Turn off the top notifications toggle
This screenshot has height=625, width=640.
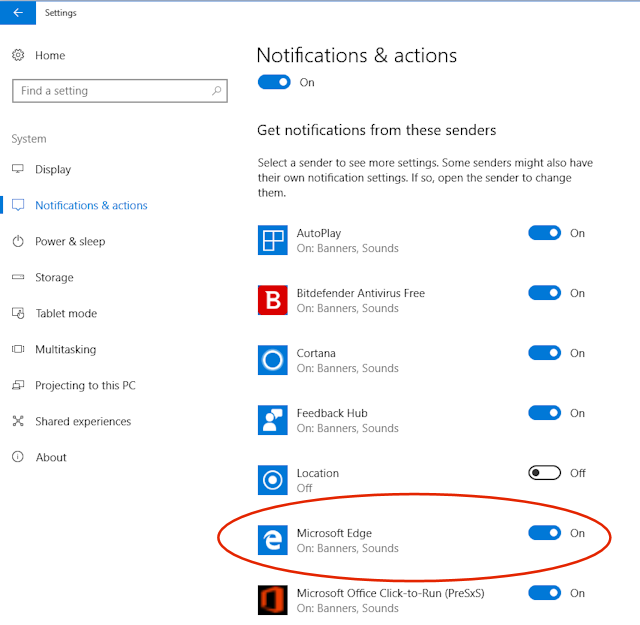[274, 82]
